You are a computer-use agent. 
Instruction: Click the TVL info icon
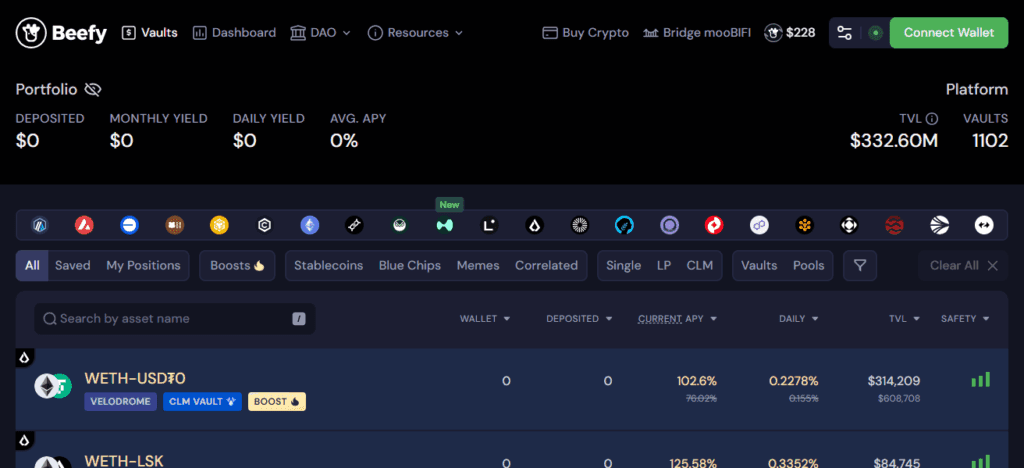pyautogui.click(x=933, y=119)
